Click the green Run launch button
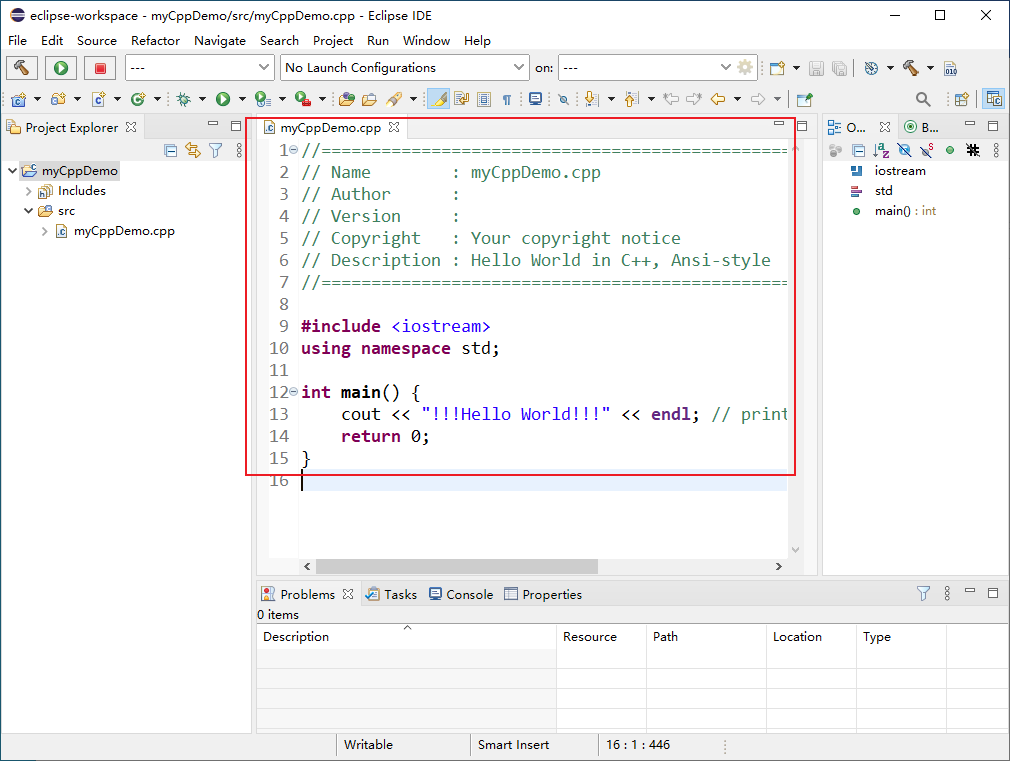This screenshot has height=761, width=1010. pos(61,68)
